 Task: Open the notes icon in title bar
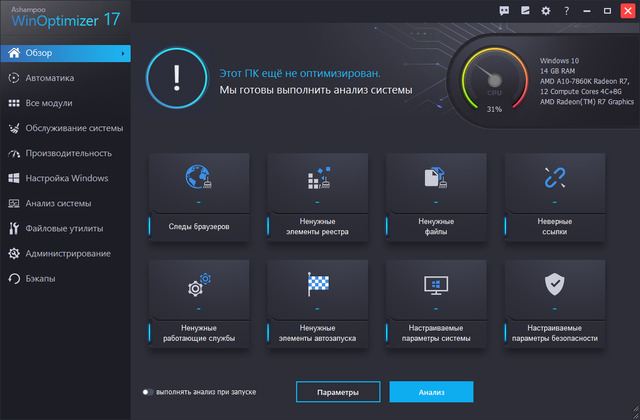point(525,11)
